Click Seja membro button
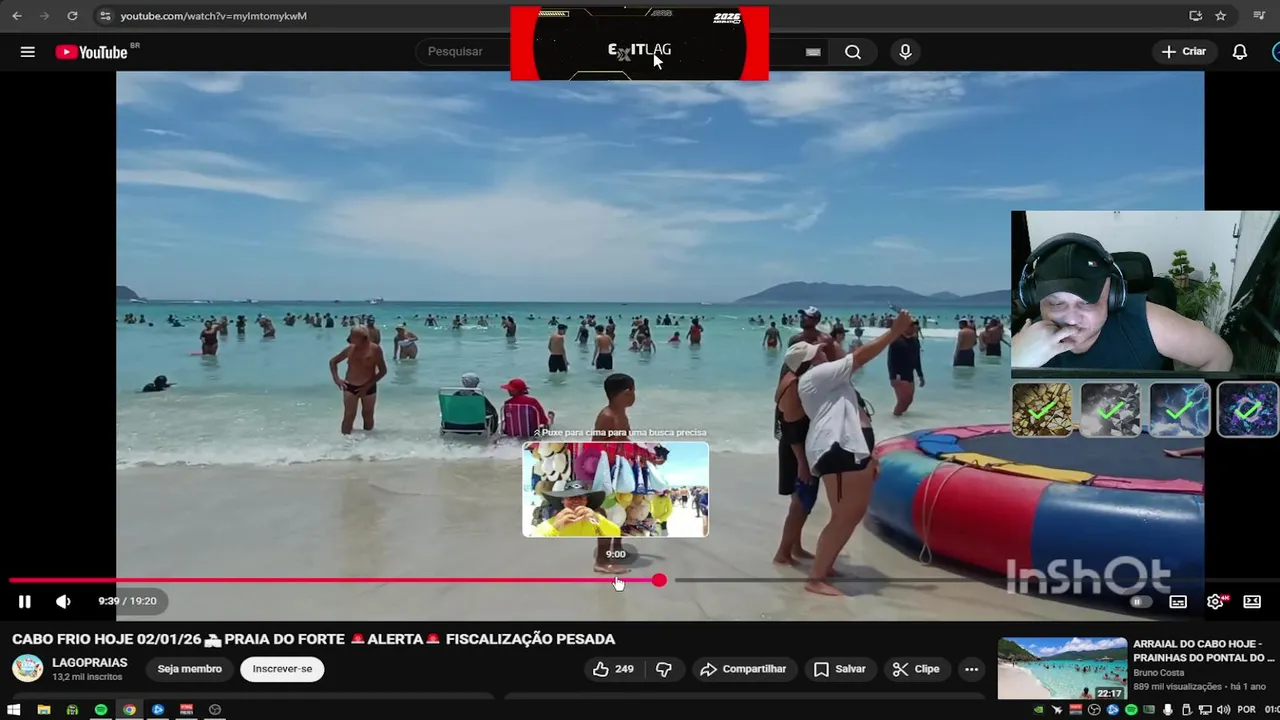Viewport: 1280px width, 720px height. (x=189, y=669)
